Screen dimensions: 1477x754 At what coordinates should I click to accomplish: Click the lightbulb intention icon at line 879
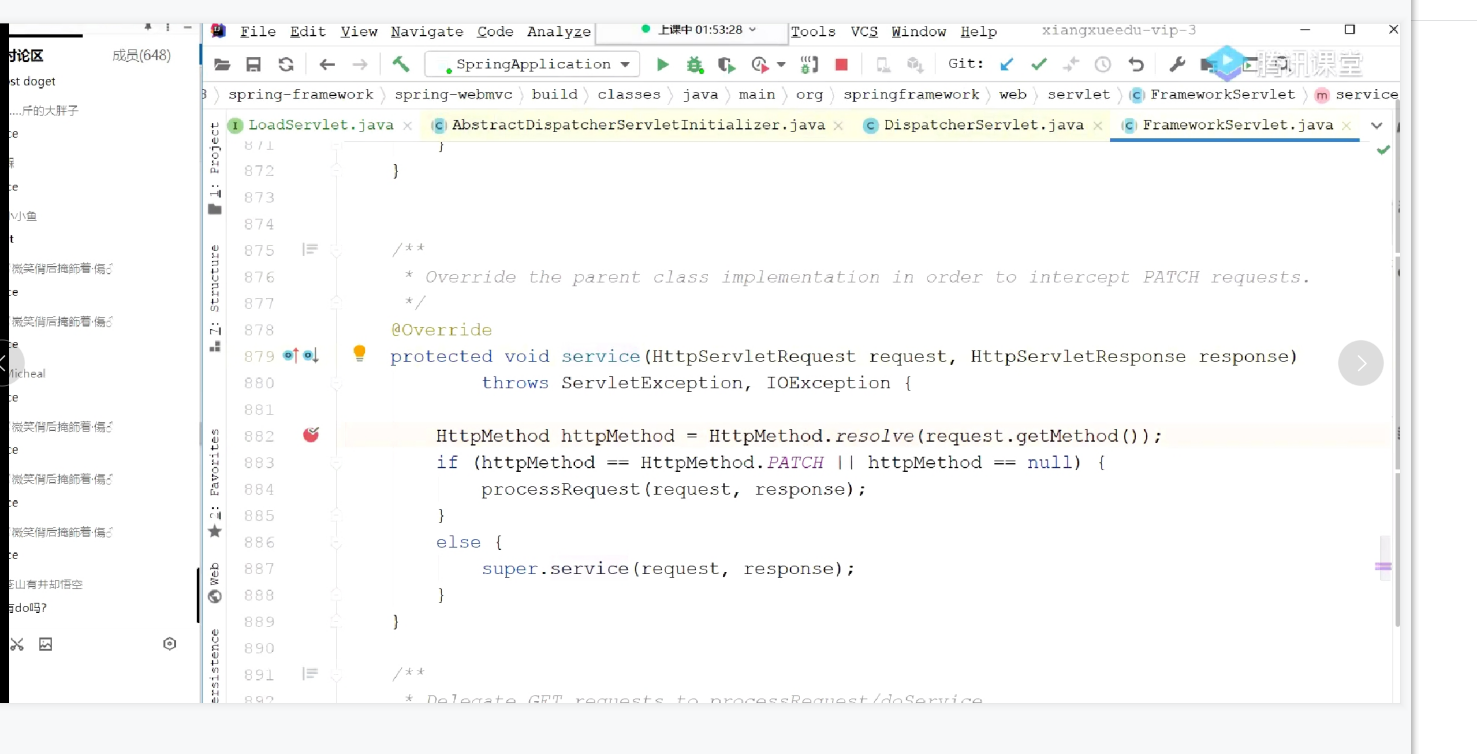click(x=360, y=353)
